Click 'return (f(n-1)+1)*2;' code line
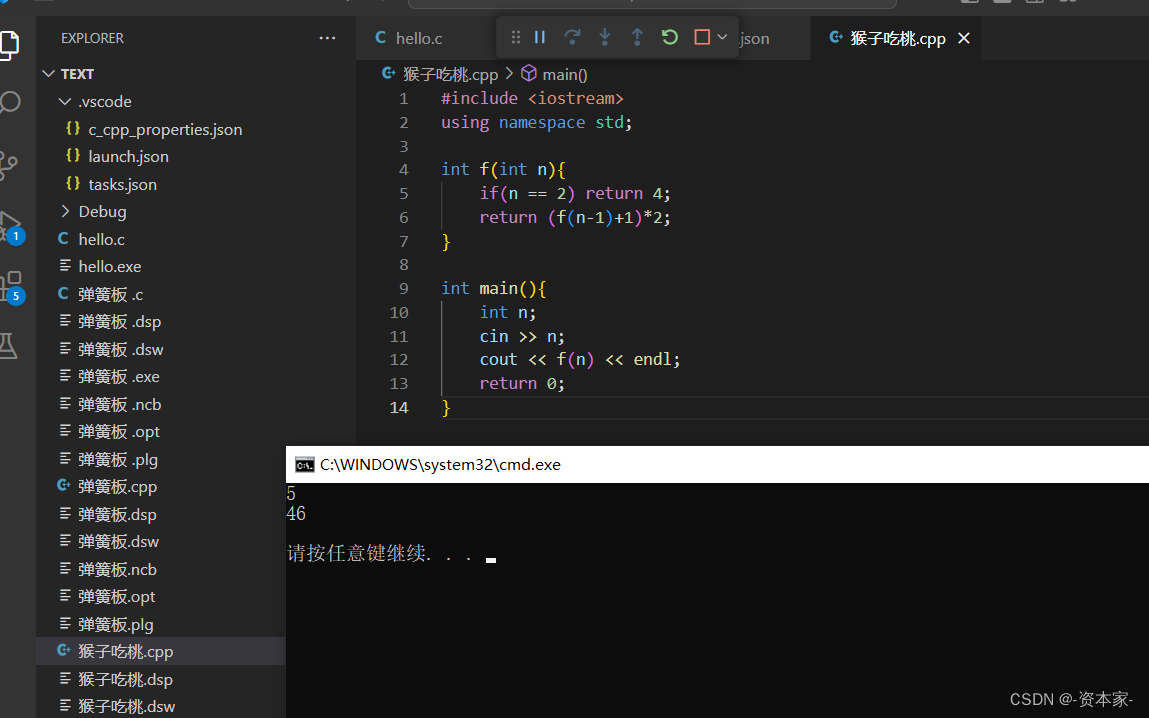Viewport: 1149px width, 718px height. [574, 218]
